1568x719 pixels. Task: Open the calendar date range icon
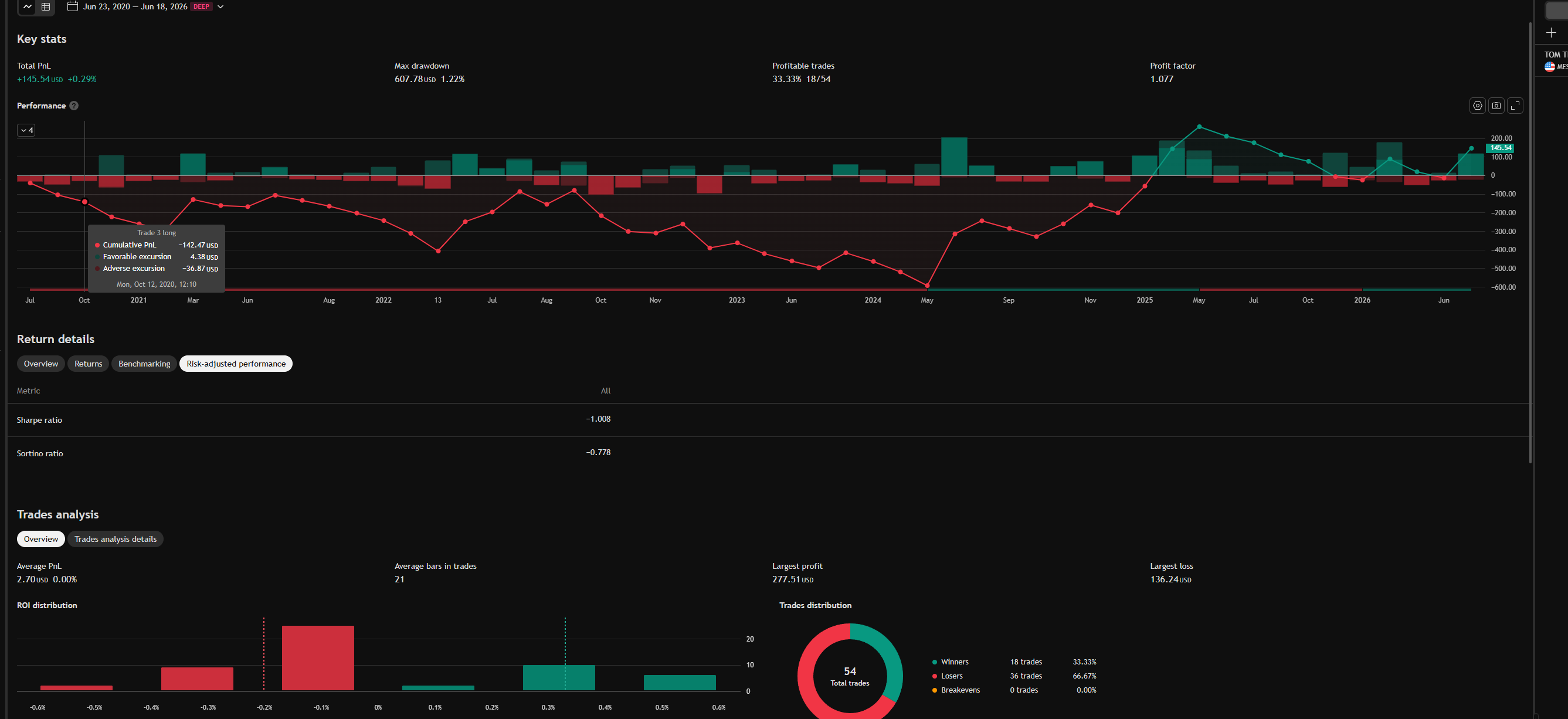click(73, 6)
